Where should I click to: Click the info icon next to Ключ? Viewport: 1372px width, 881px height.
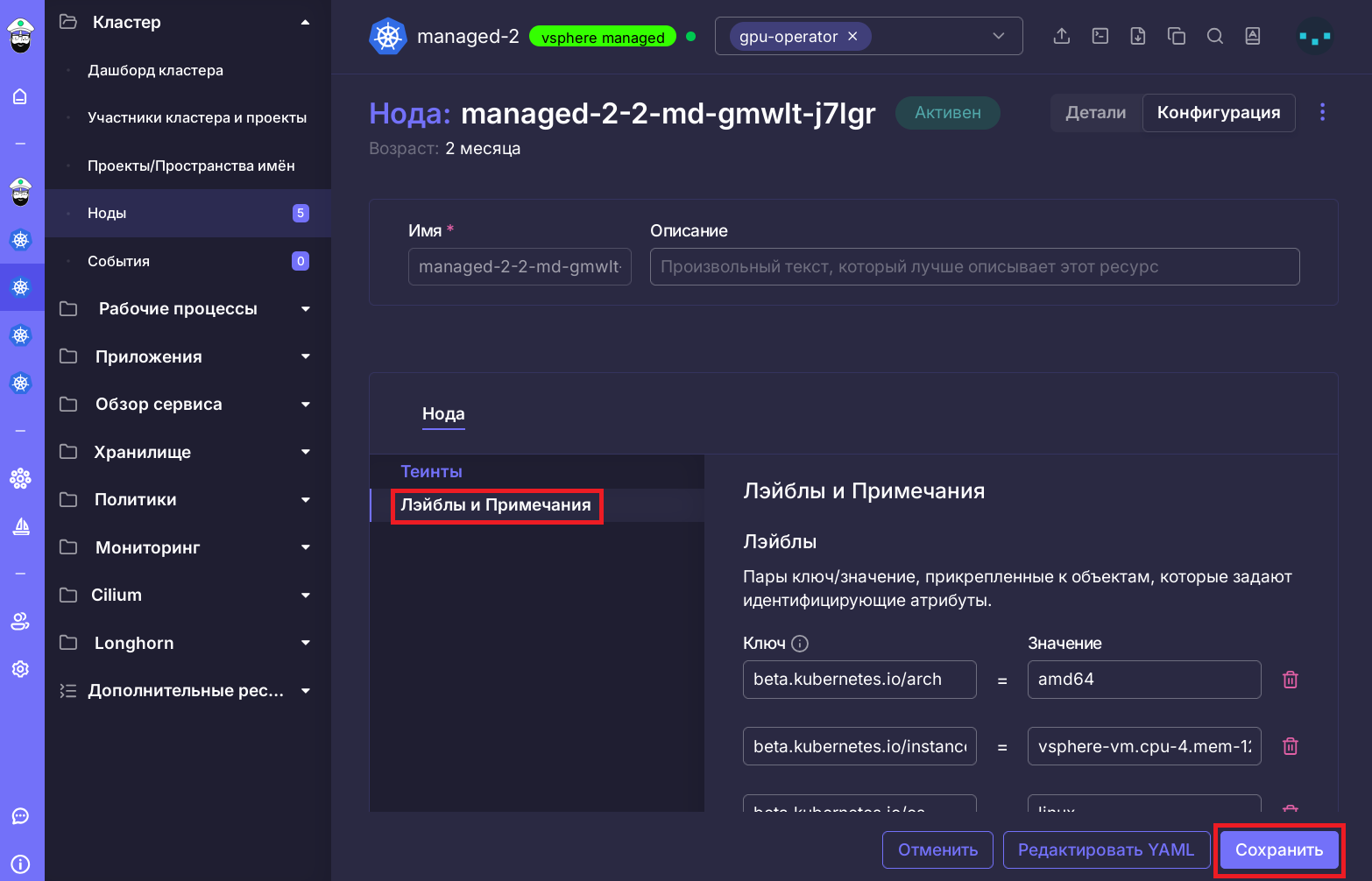[x=800, y=644]
